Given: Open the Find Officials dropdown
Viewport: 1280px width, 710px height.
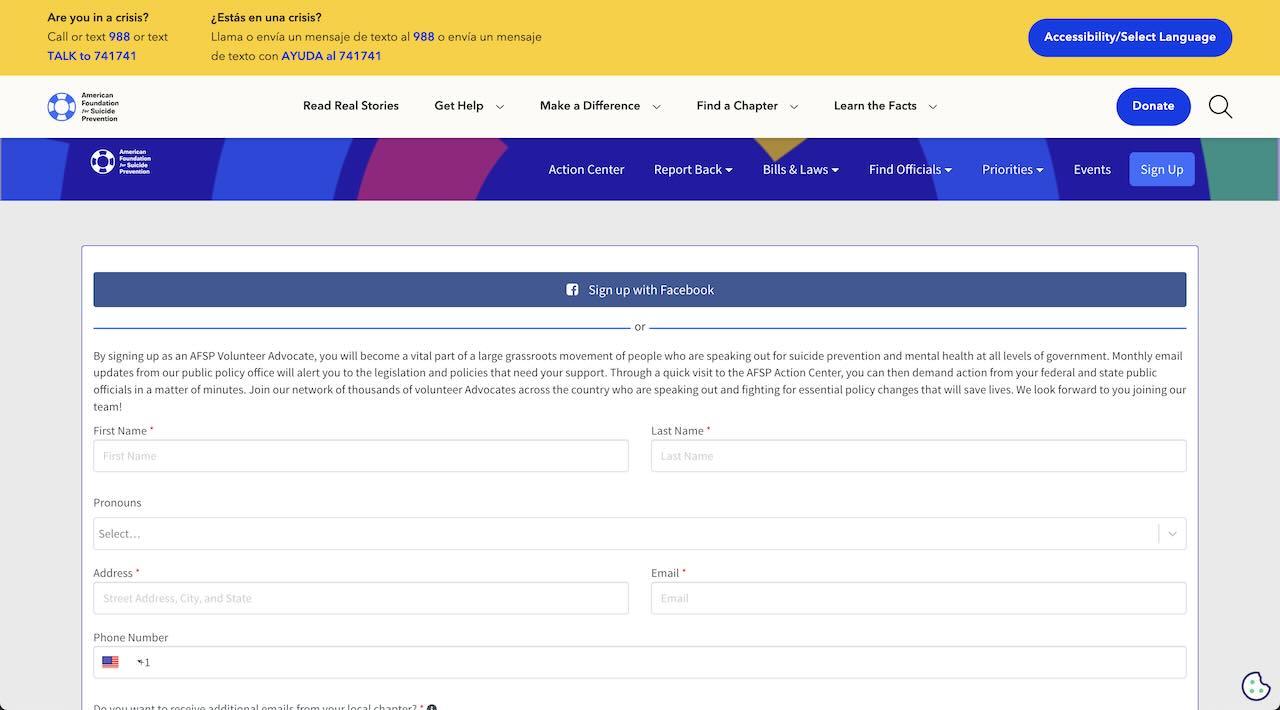Looking at the screenshot, I should click(x=910, y=169).
